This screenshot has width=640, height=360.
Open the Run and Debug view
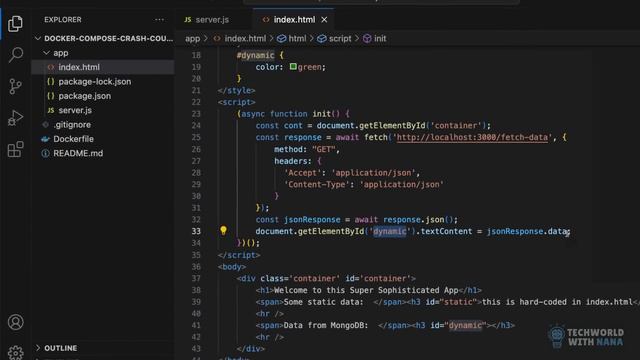pyautogui.click(x=16, y=118)
